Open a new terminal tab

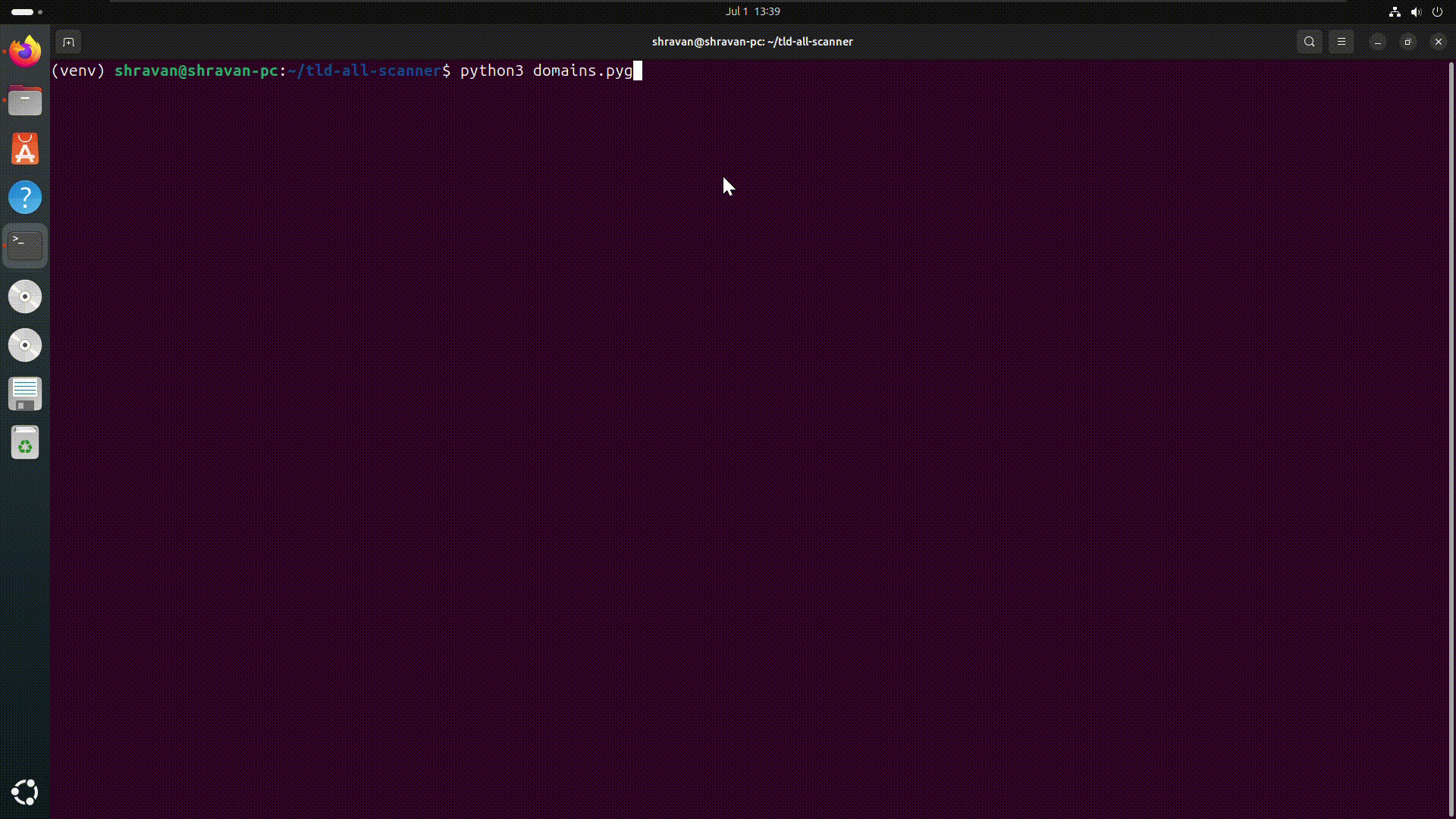coord(68,42)
